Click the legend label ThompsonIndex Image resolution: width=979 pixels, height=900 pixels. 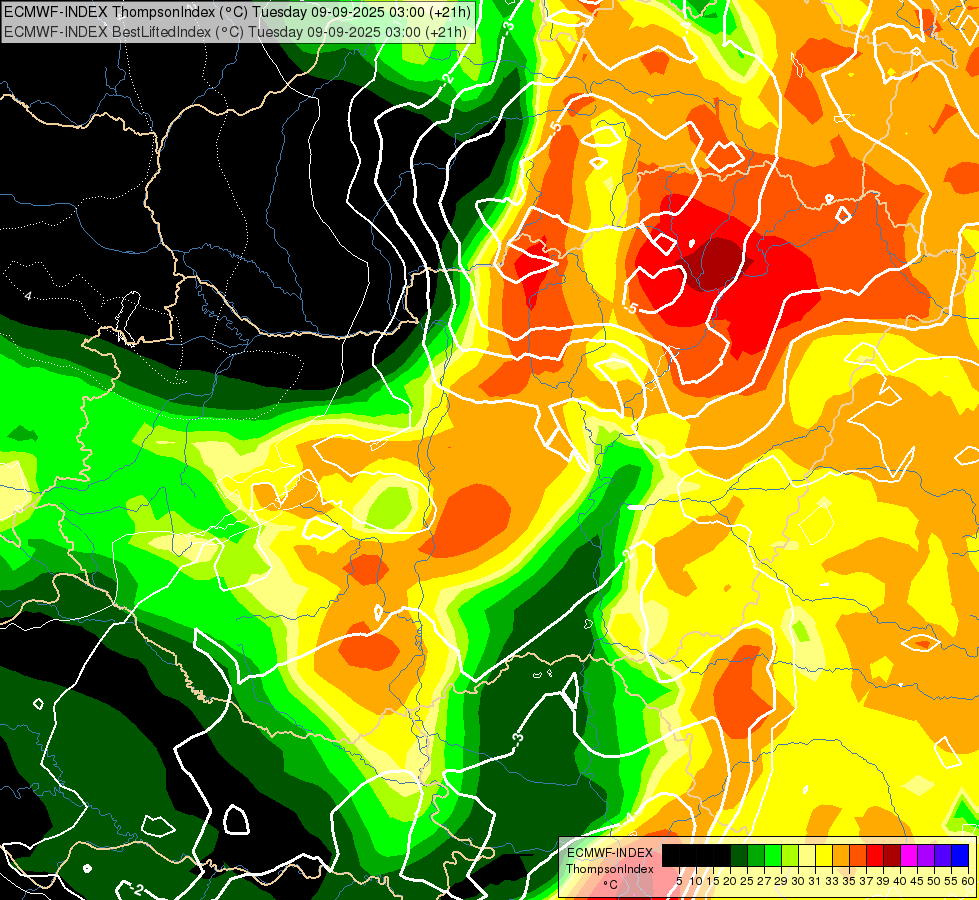tap(610, 869)
